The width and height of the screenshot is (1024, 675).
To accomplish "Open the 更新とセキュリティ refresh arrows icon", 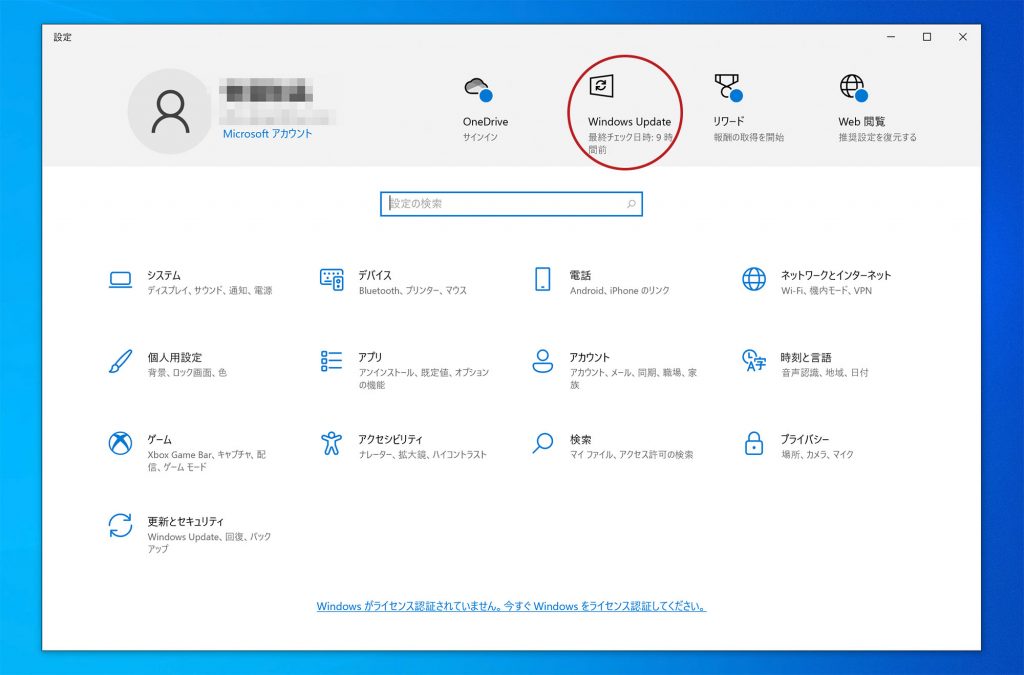I will [120, 526].
